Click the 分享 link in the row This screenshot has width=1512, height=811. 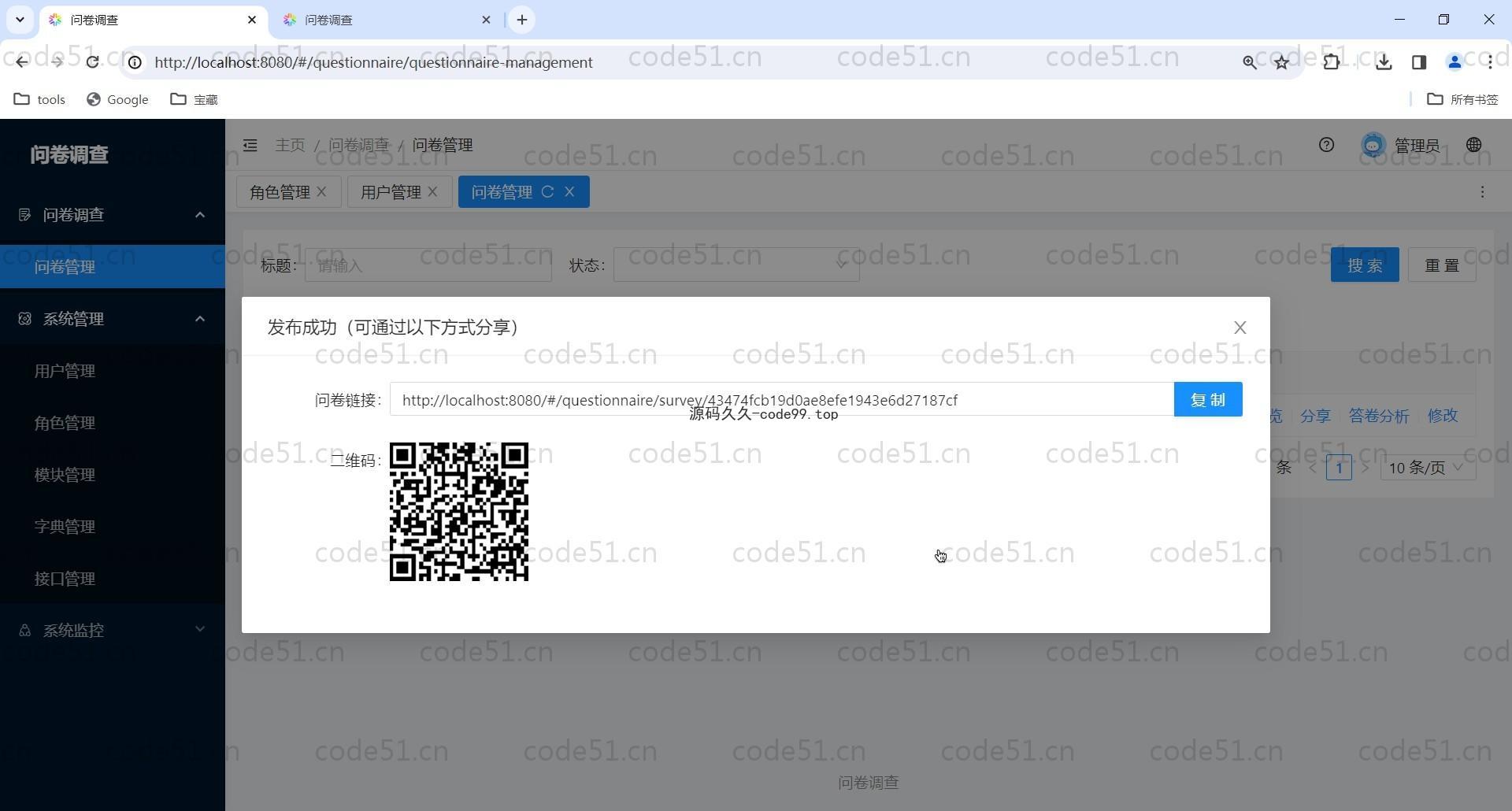(x=1315, y=416)
